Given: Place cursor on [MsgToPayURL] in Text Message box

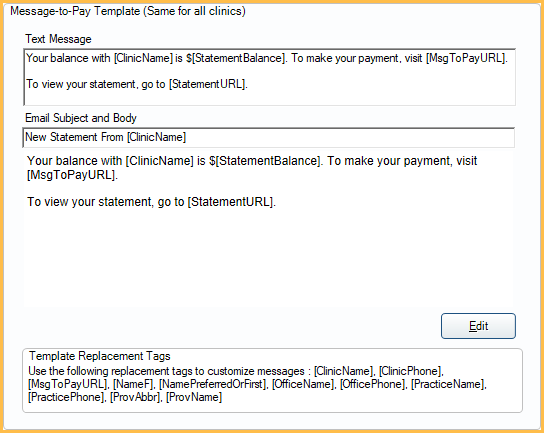Looking at the screenshot, I should (x=466, y=58).
